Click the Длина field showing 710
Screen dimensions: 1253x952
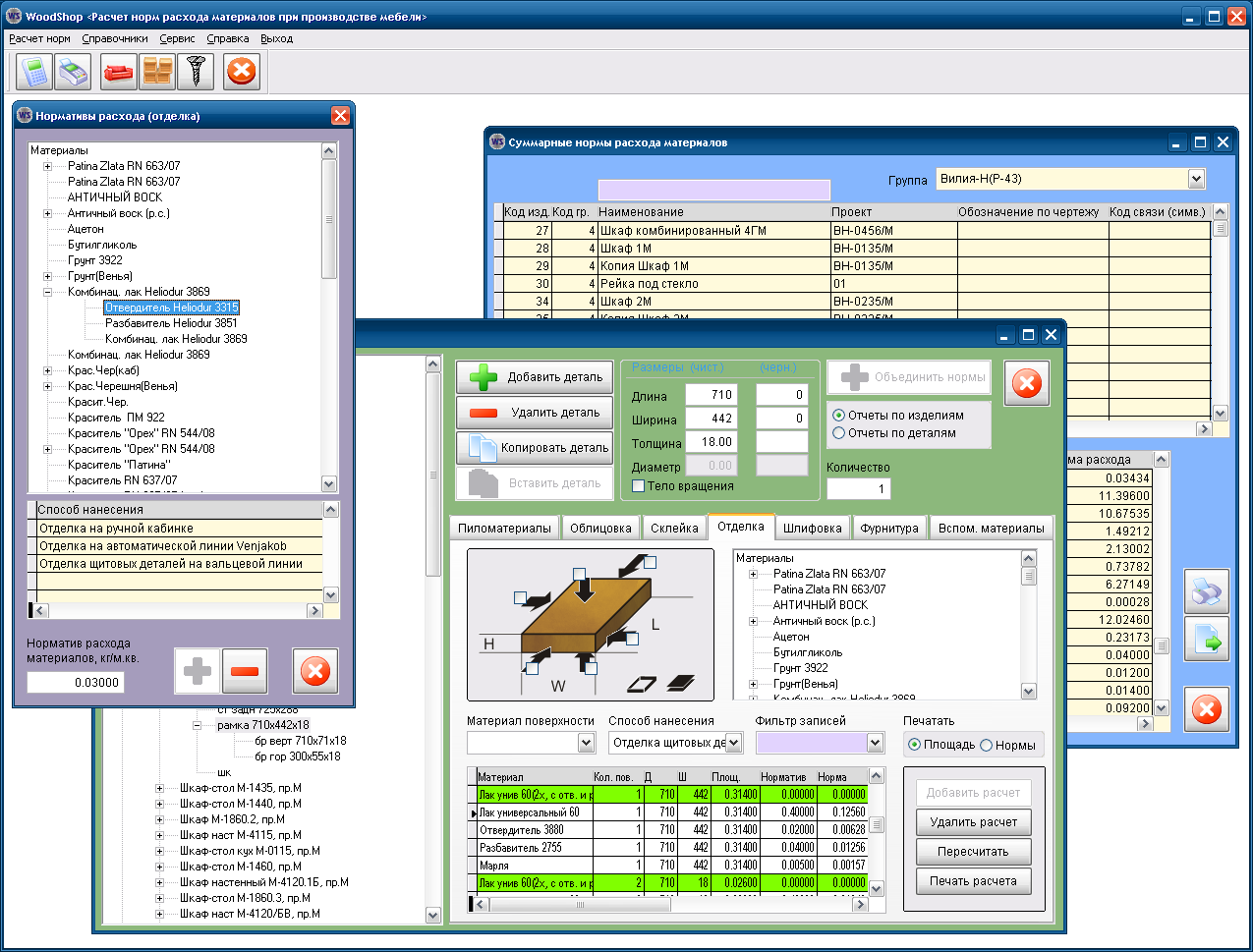[x=711, y=395]
